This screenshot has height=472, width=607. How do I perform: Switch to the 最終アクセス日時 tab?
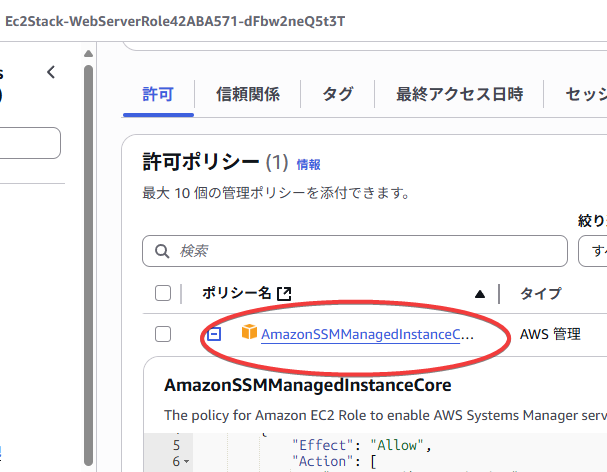coord(459,94)
